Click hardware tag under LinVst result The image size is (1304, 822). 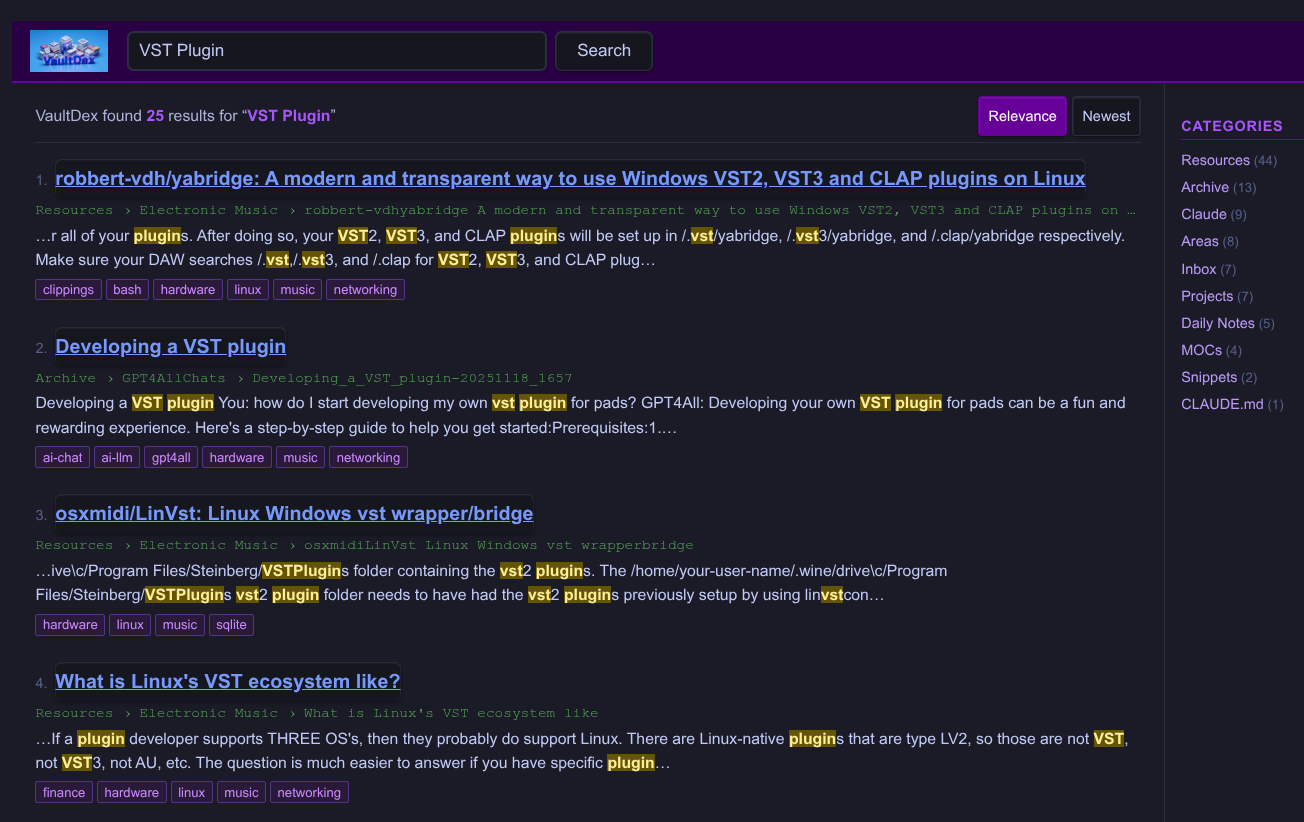point(70,625)
